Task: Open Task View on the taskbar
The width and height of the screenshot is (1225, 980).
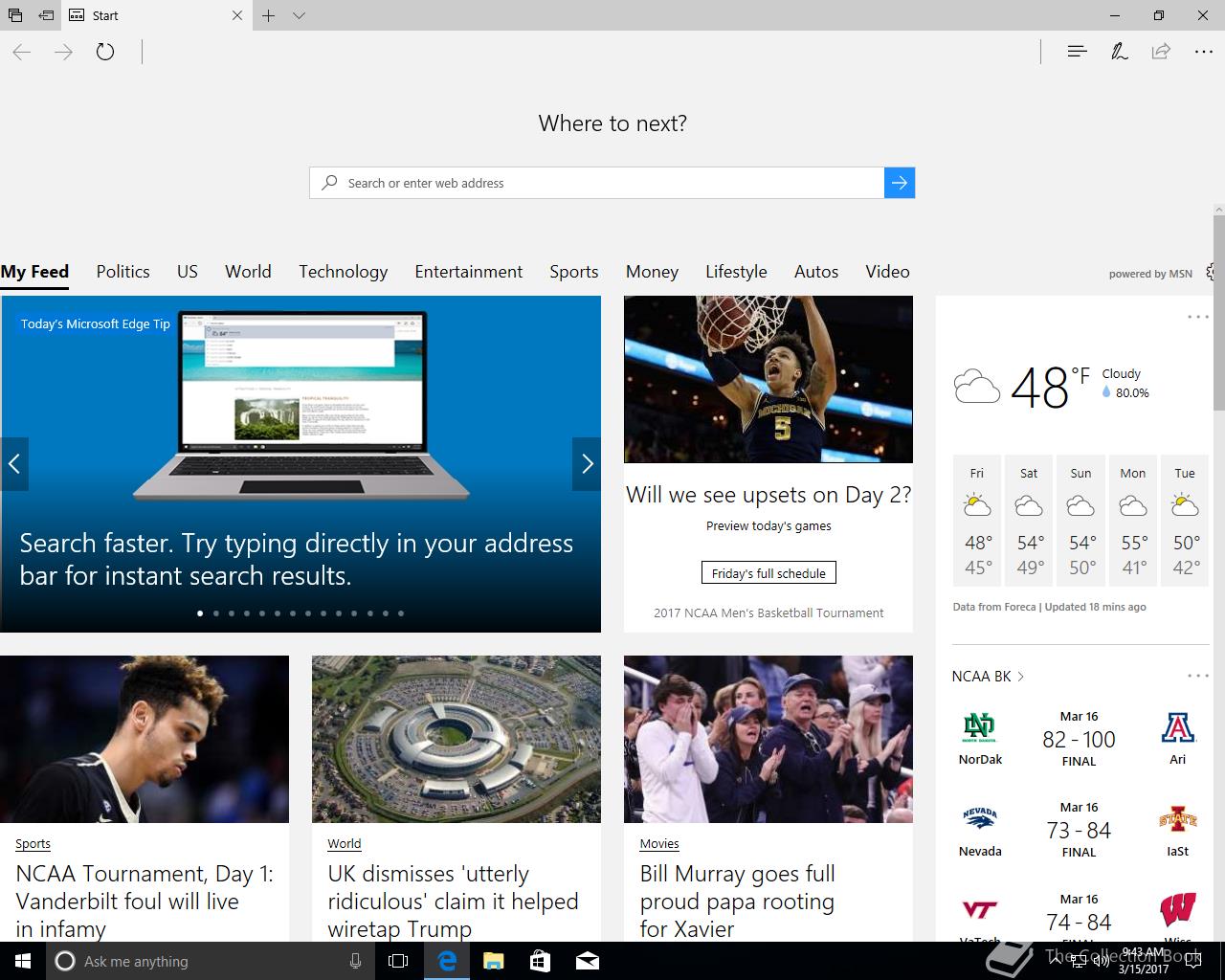Action: 398,961
